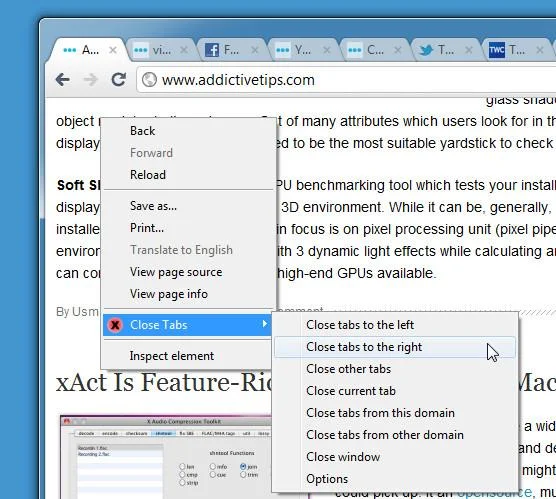Close the Facebook tab with its X
This screenshot has height=499, width=556.
point(255,50)
